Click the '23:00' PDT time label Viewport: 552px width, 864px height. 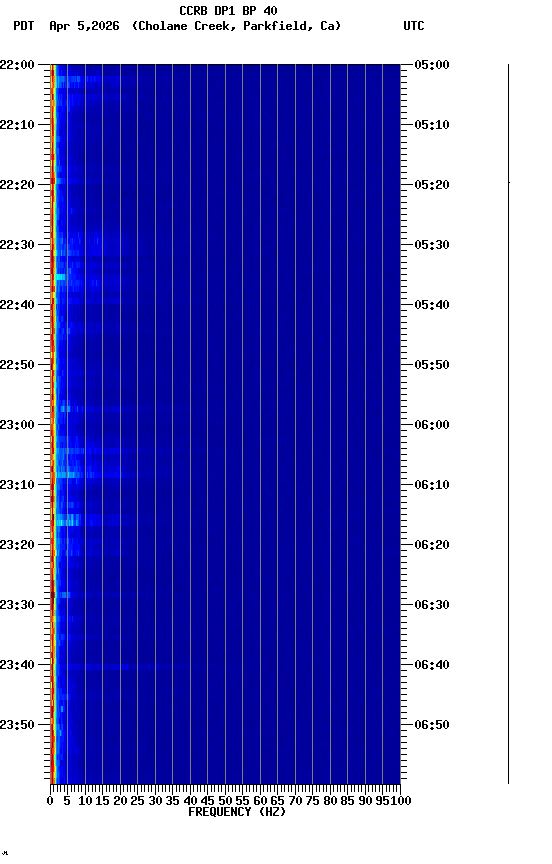click(x=17, y=425)
